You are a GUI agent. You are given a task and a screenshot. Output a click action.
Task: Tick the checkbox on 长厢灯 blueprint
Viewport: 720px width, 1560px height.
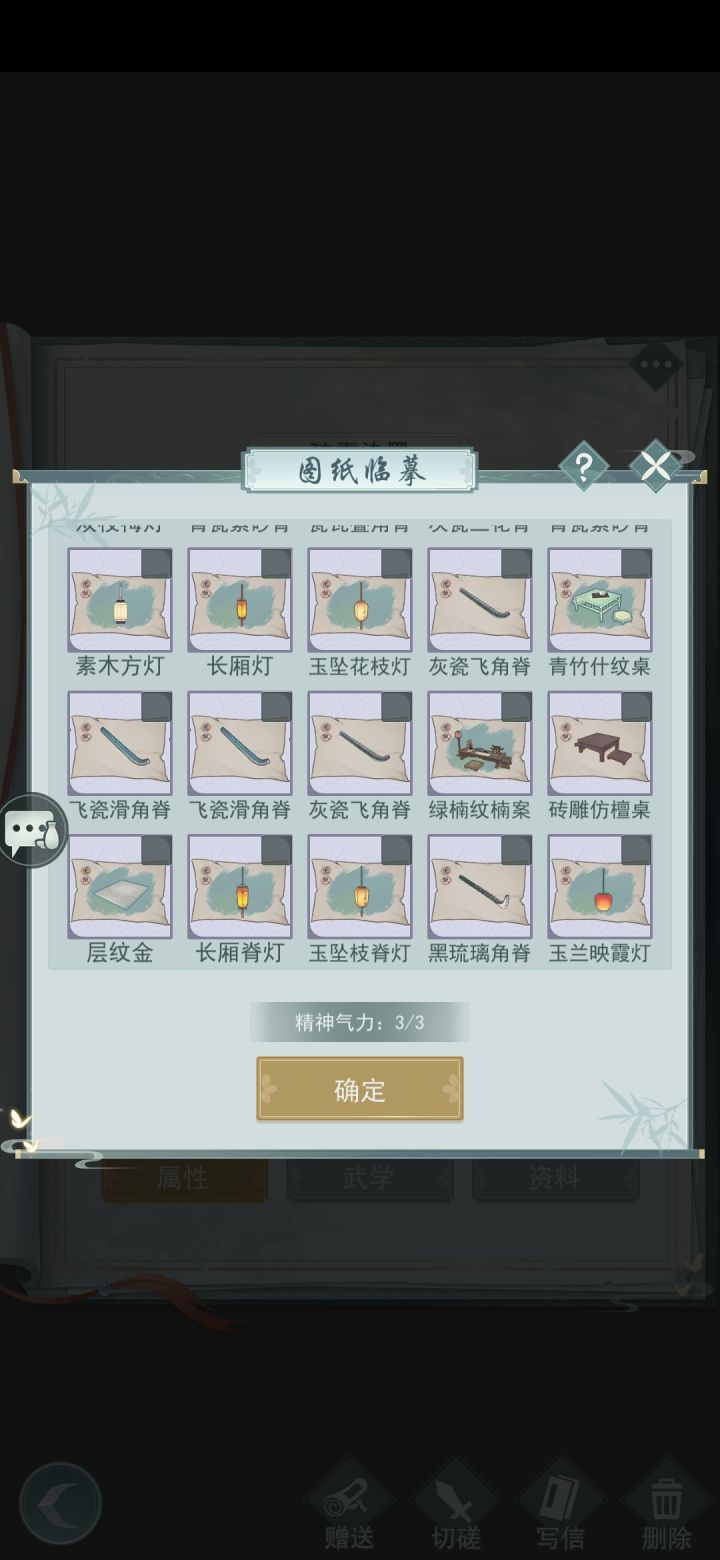276,563
